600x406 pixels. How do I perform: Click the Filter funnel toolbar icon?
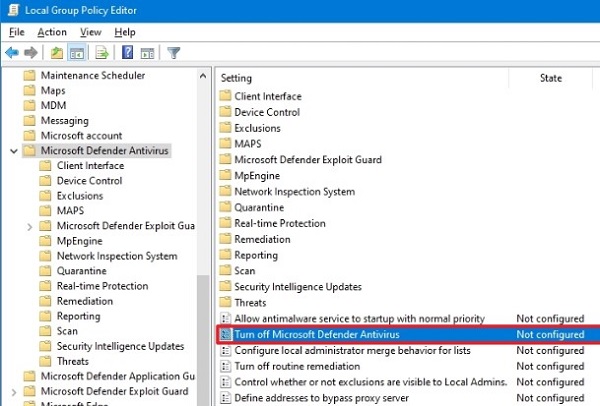click(x=173, y=53)
